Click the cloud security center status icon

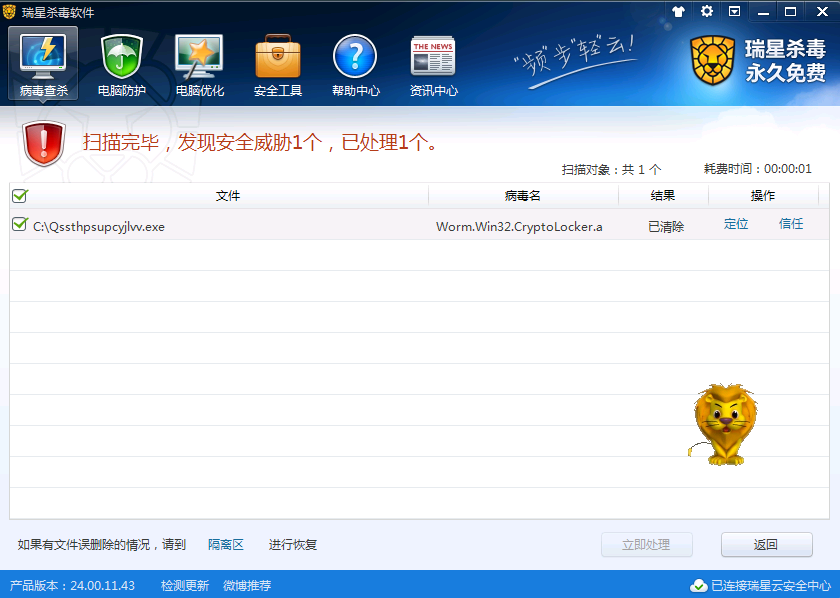point(699,585)
